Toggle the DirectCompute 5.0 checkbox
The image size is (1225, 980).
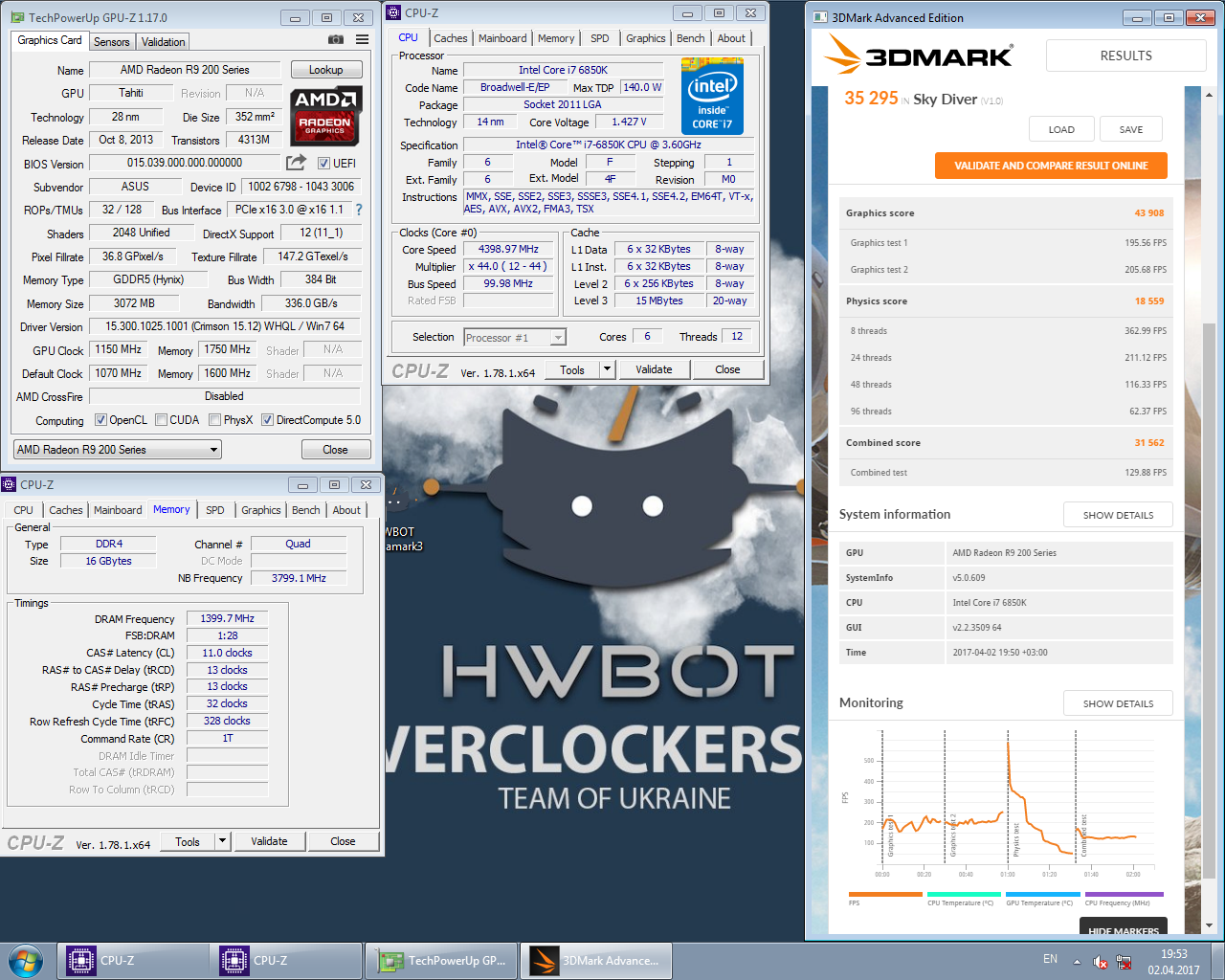point(268,419)
